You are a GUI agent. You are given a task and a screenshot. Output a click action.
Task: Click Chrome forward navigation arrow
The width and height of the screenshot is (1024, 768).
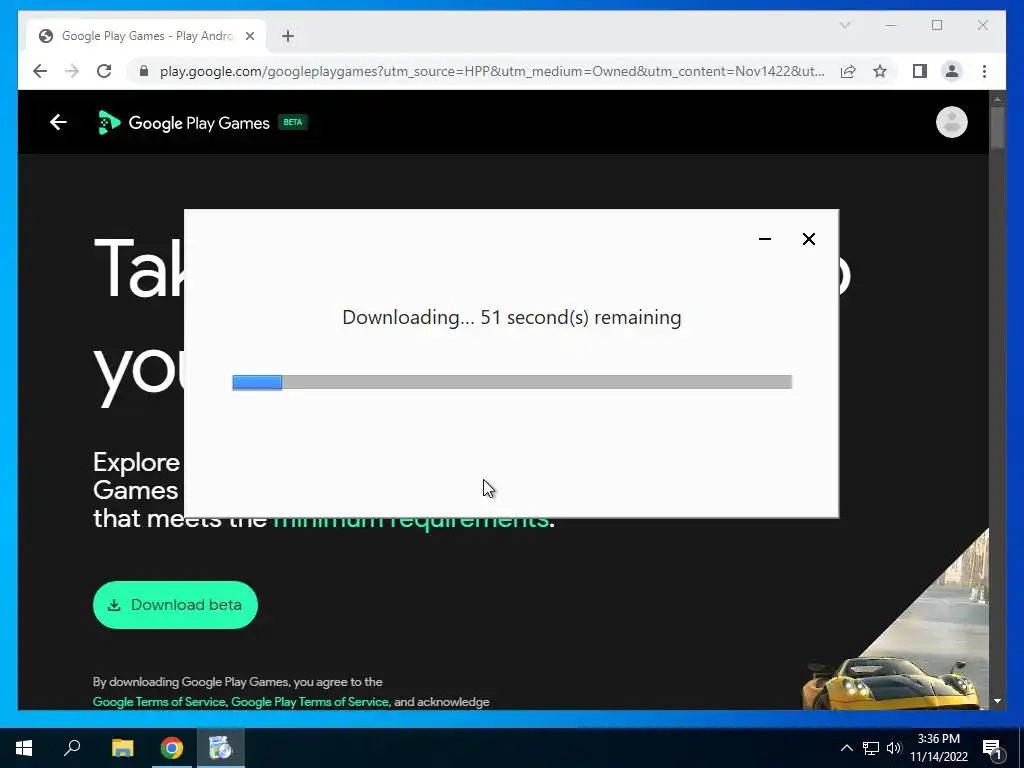(72, 71)
